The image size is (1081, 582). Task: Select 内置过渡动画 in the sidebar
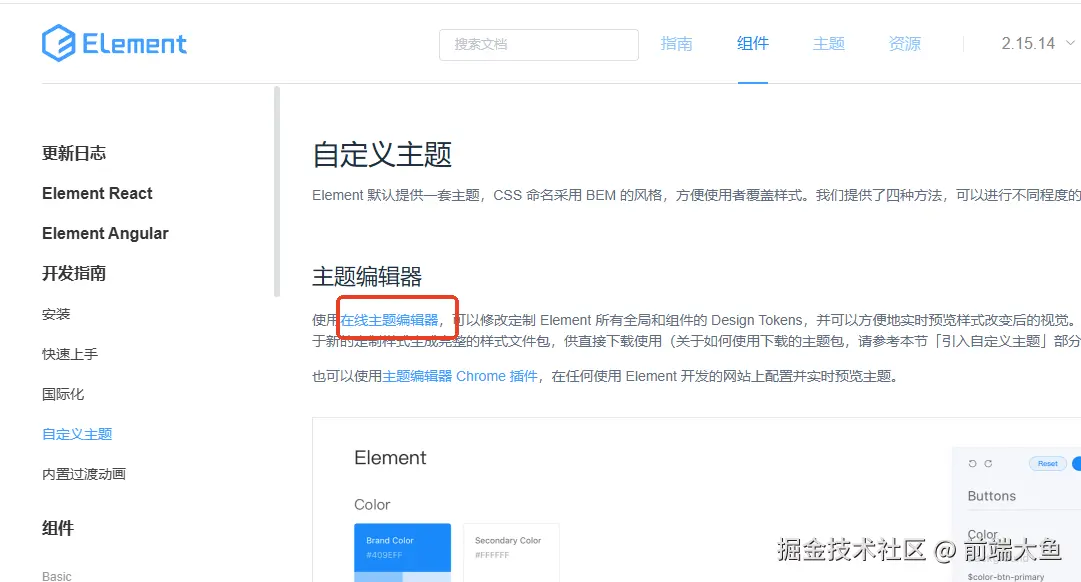point(83,474)
